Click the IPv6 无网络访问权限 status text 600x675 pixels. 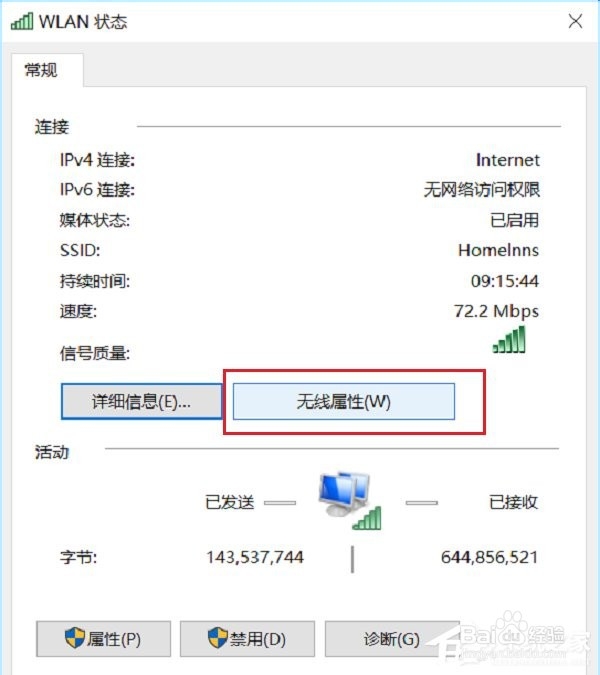point(482,190)
